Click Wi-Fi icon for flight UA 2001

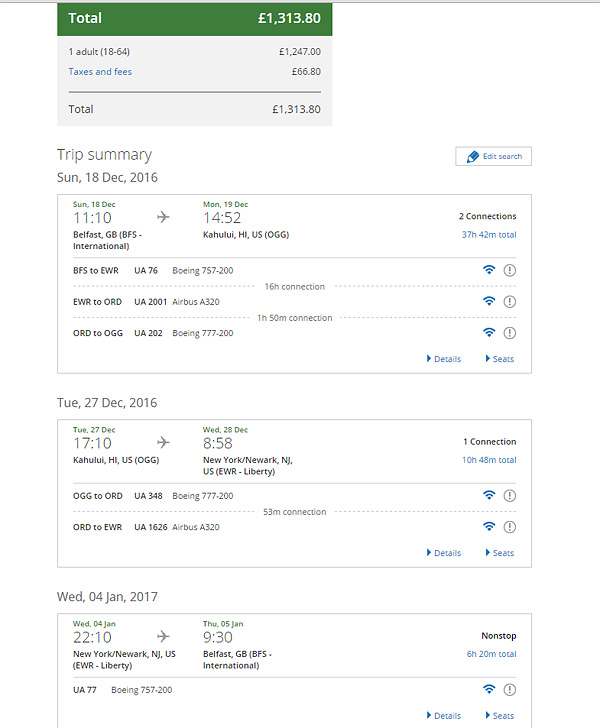click(x=489, y=301)
